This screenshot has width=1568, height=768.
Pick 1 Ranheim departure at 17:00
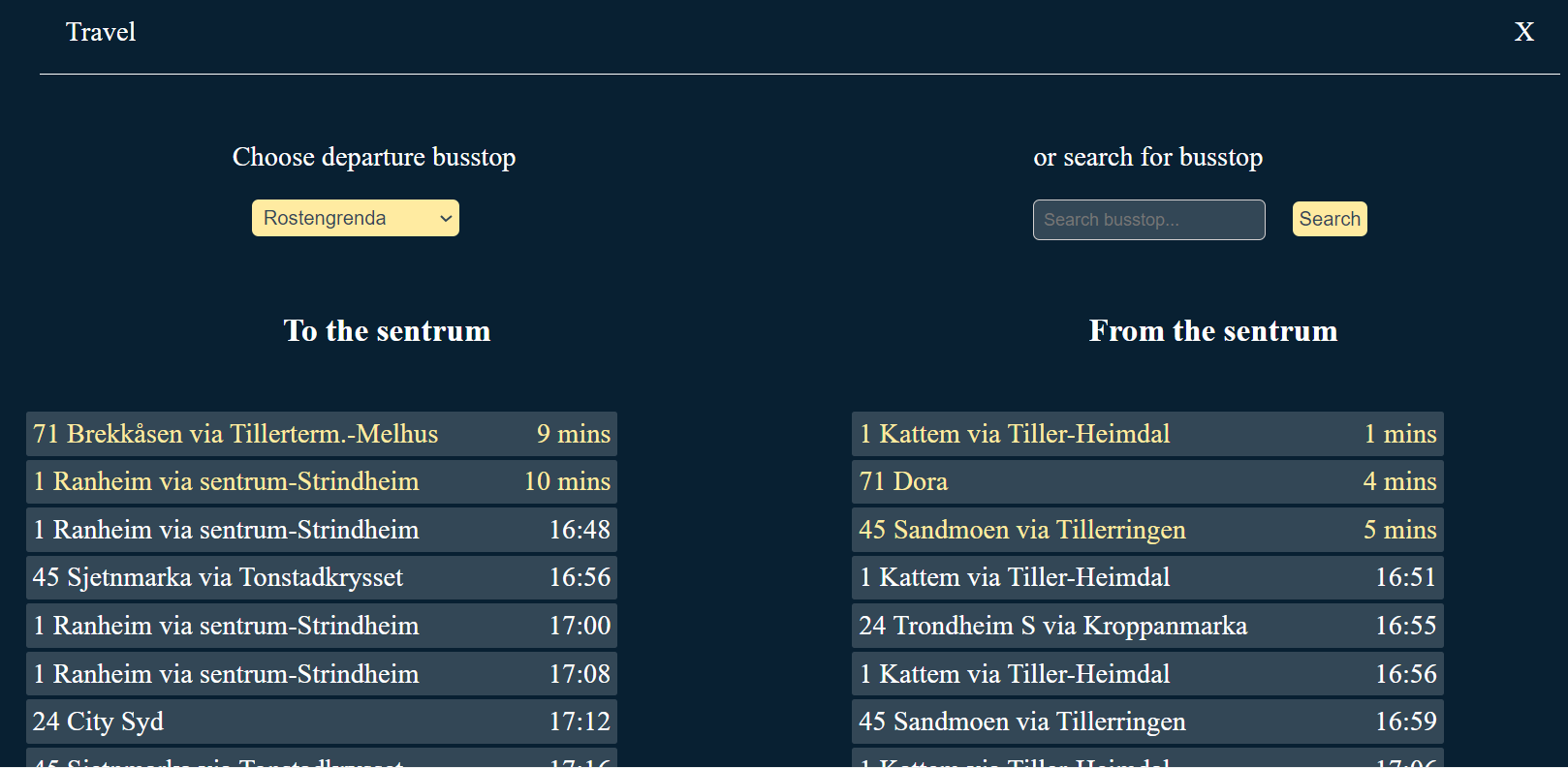(322, 626)
